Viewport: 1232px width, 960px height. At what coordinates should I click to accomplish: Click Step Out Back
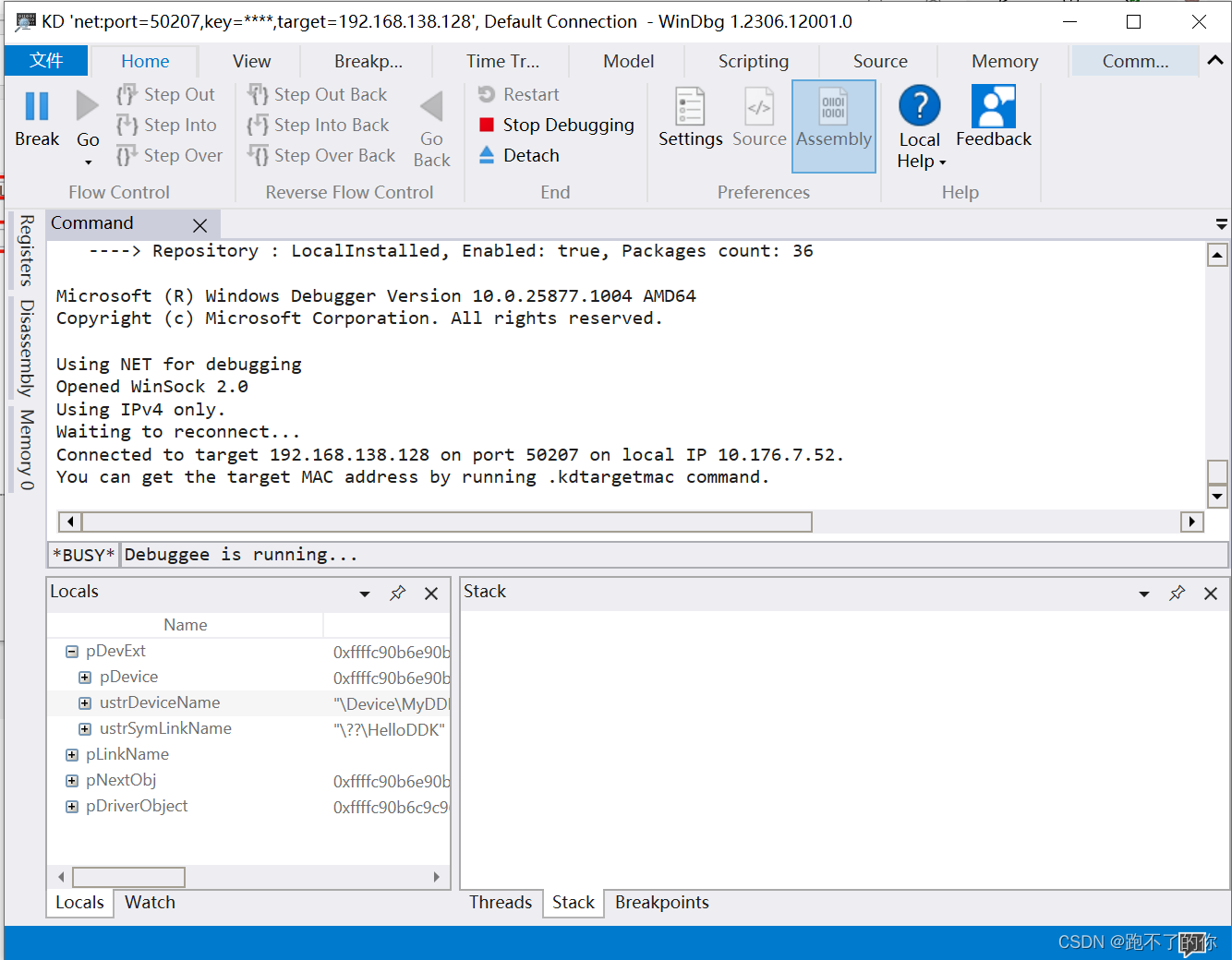pos(318,94)
